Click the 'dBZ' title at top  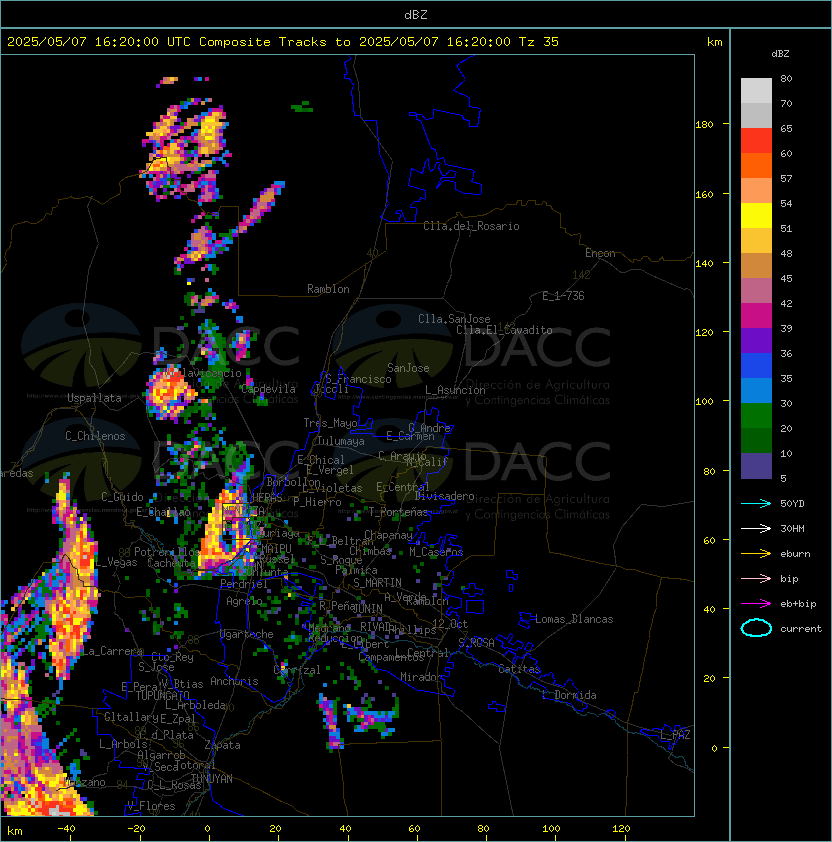coord(416,14)
